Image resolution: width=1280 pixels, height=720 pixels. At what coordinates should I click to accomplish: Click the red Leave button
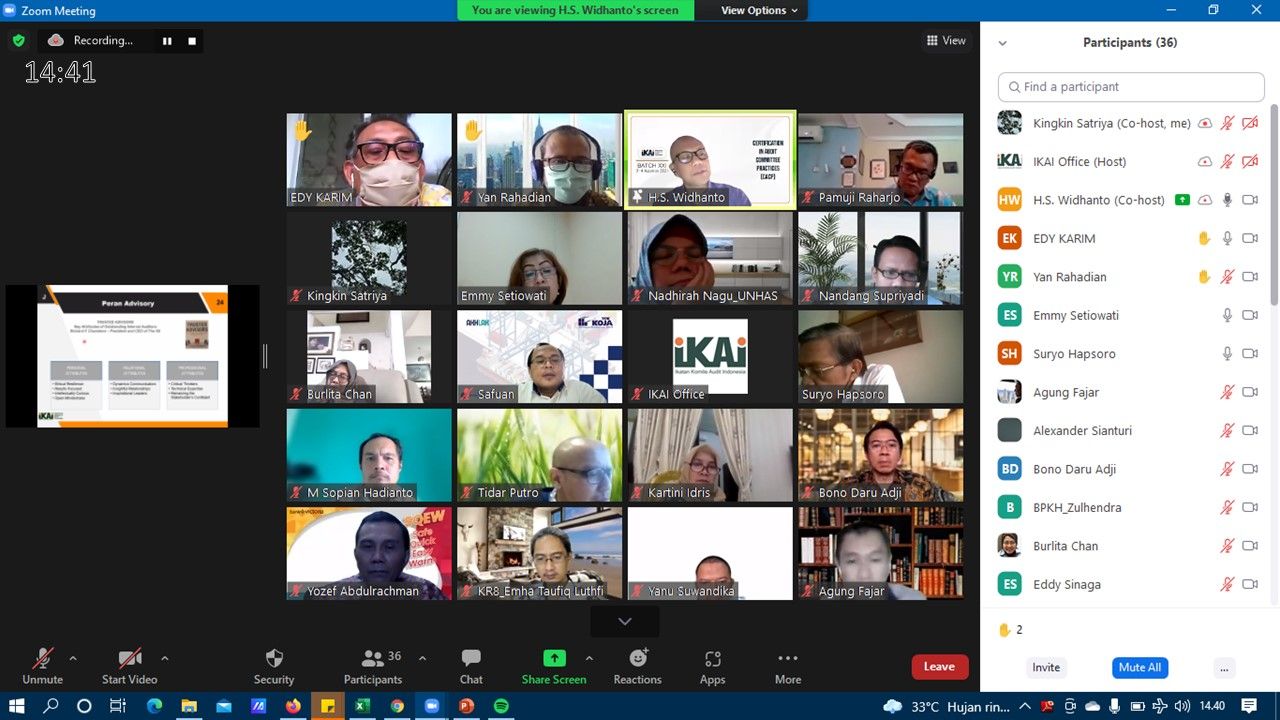point(939,667)
